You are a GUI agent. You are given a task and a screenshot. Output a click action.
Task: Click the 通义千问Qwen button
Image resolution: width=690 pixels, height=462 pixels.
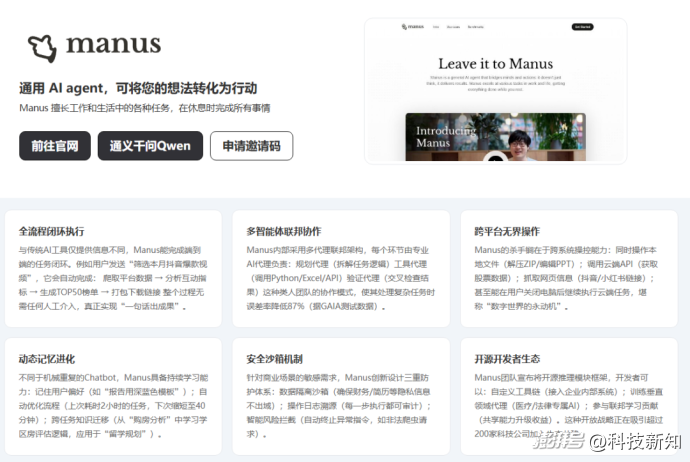(150, 146)
